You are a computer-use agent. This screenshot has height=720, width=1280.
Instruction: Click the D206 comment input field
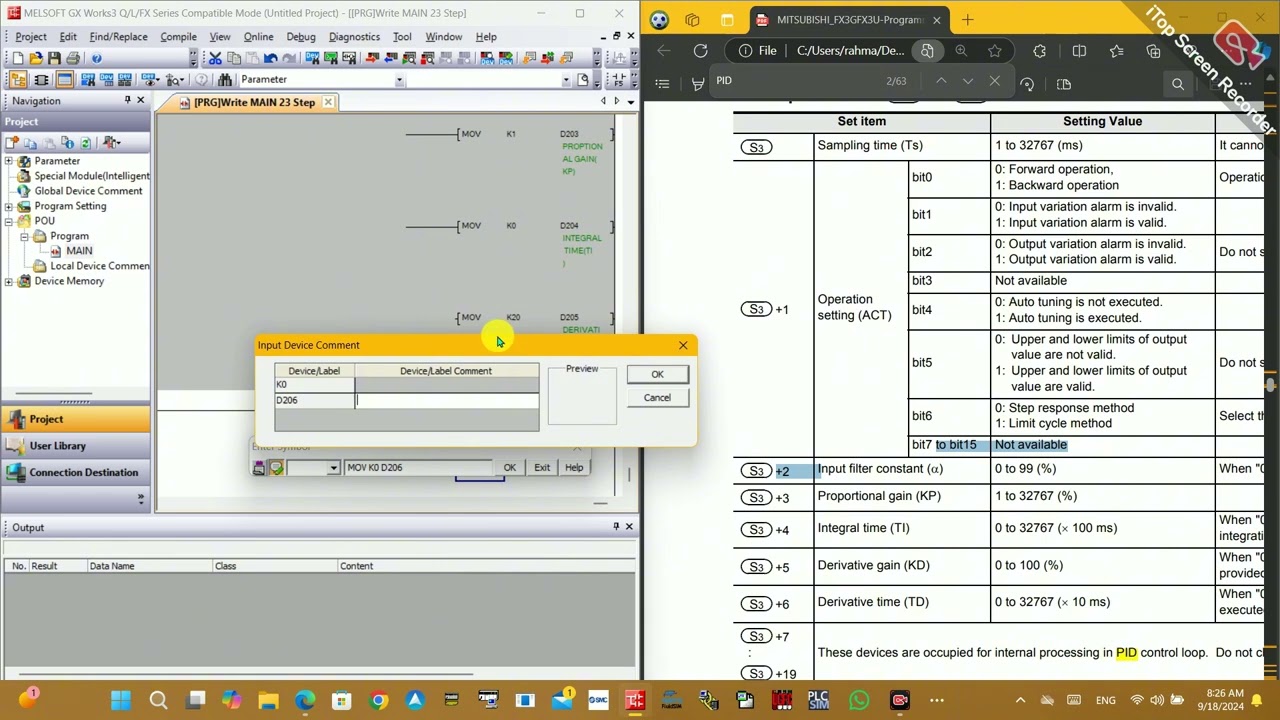447,400
